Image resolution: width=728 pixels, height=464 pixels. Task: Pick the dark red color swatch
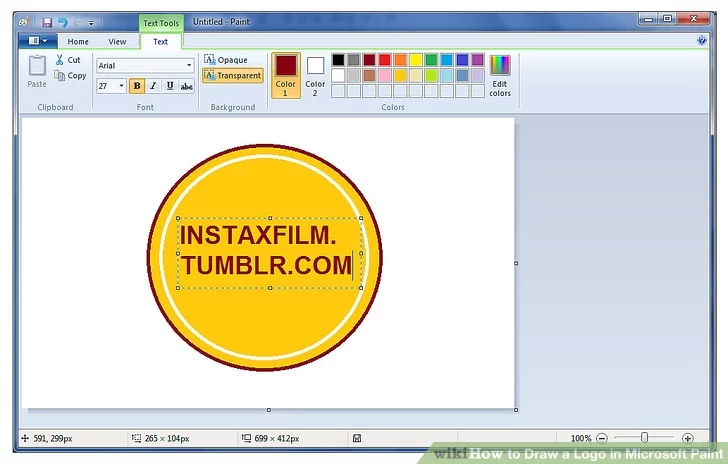pyautogui.click(x=370, y=59)
